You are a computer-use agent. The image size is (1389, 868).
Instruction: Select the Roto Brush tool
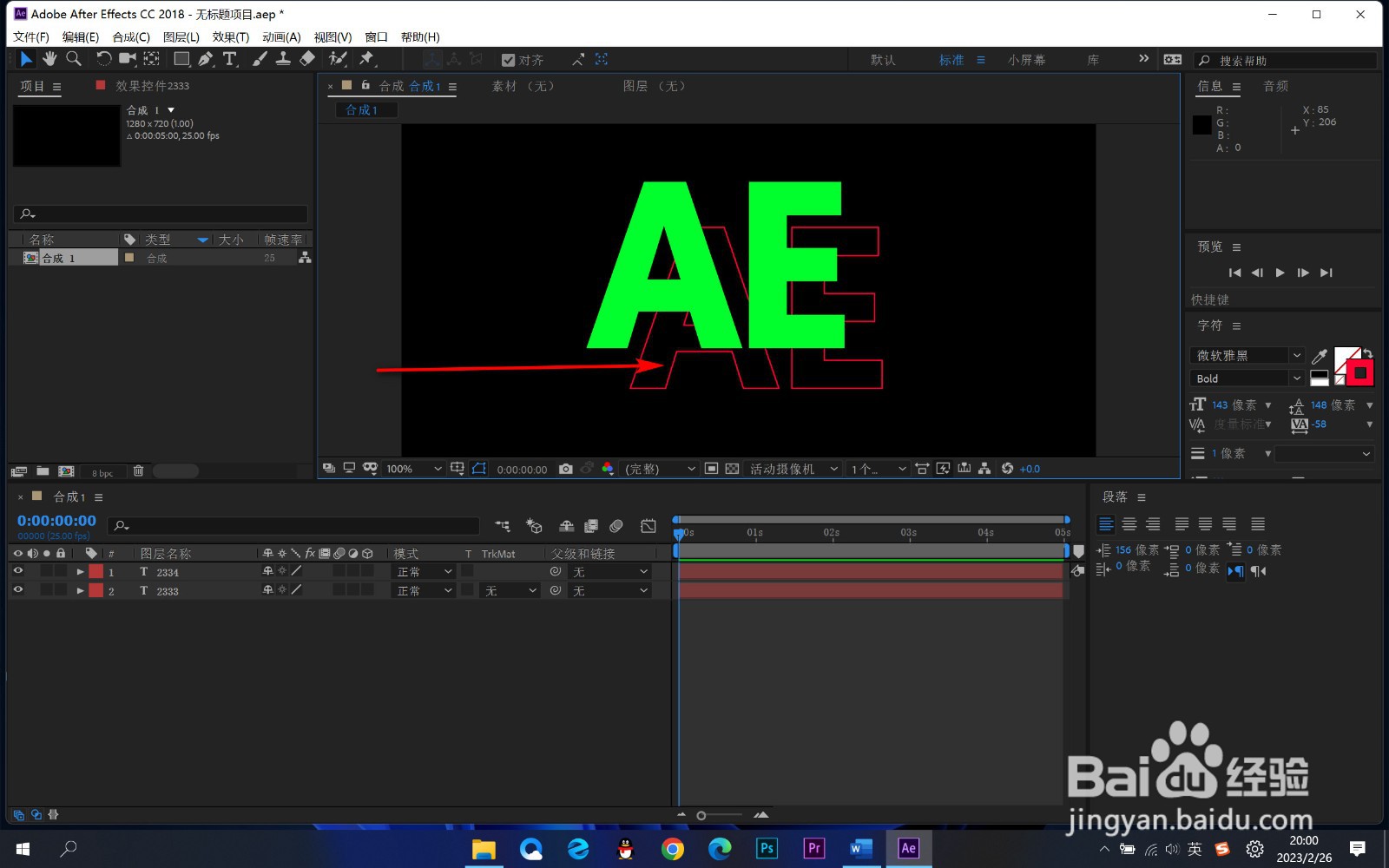[338, 59]
